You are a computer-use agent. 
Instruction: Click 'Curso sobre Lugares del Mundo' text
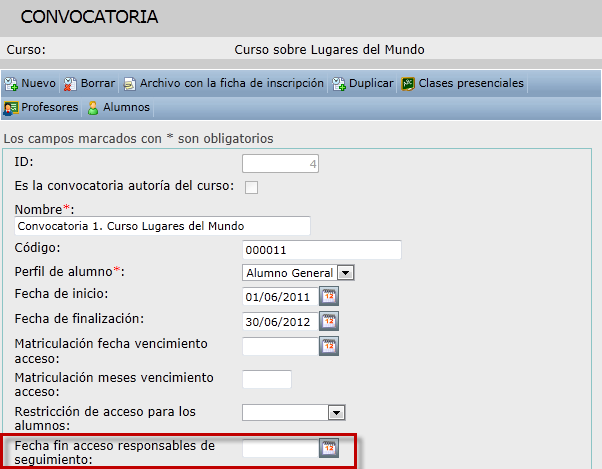(329, 50)
